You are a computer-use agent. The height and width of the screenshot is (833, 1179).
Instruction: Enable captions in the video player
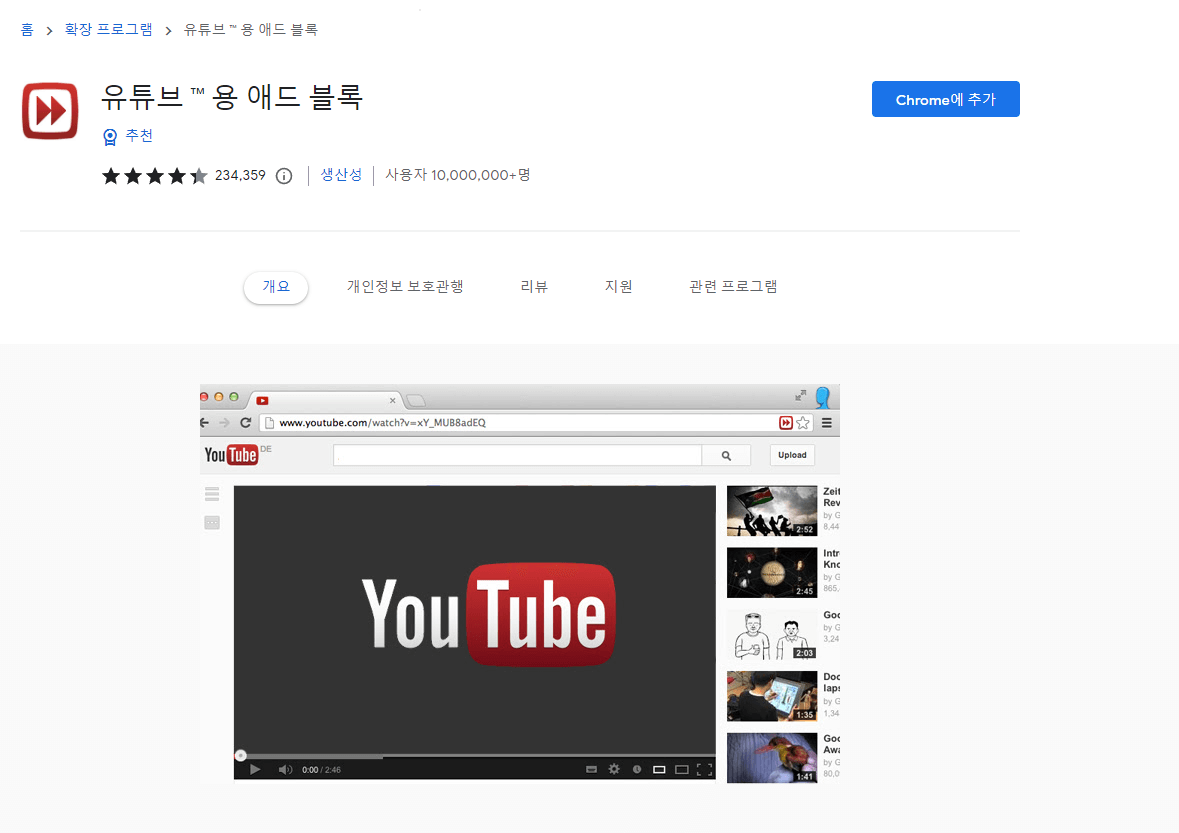point(590,769)
